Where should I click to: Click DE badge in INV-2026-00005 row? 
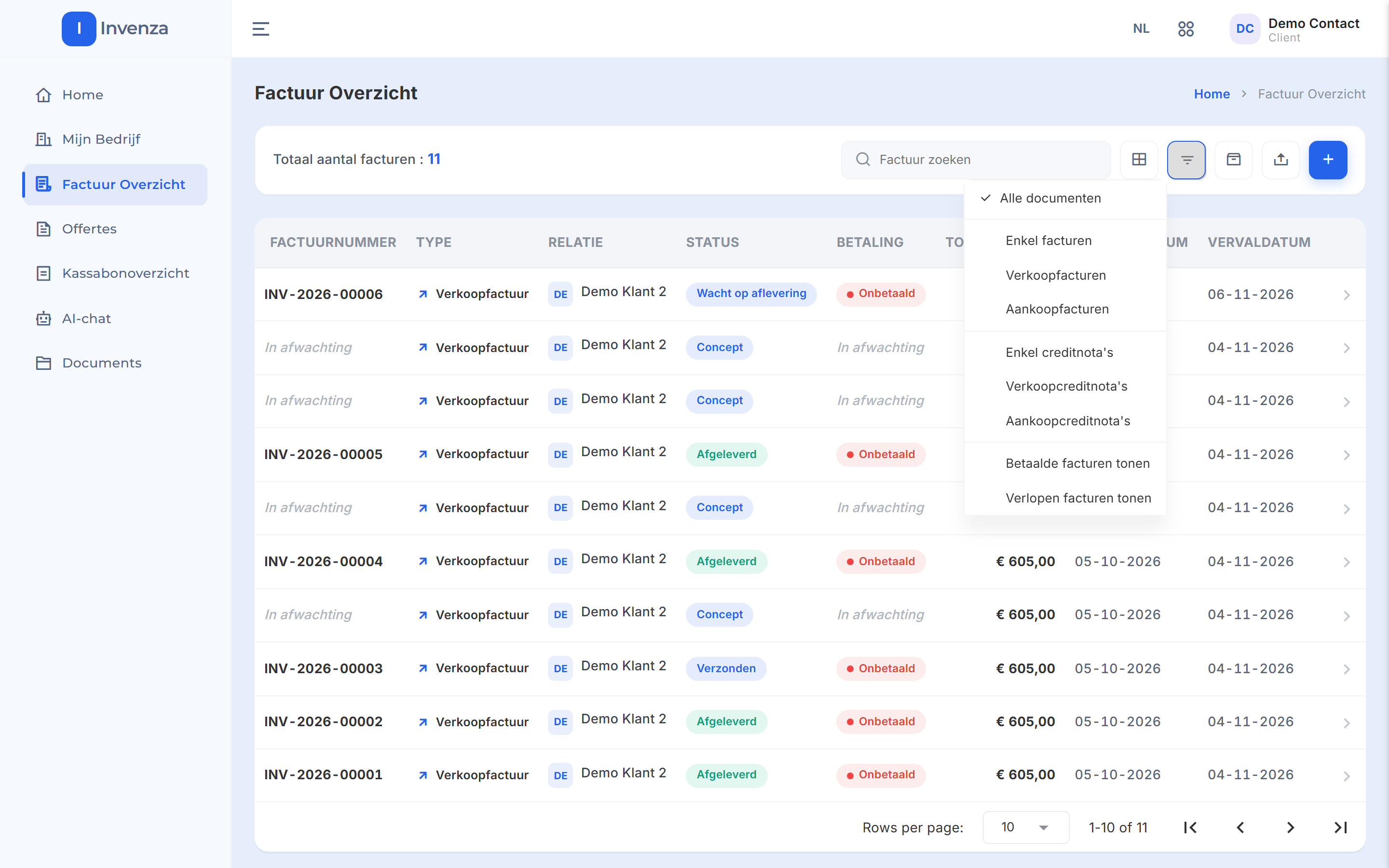click(560, 455)
